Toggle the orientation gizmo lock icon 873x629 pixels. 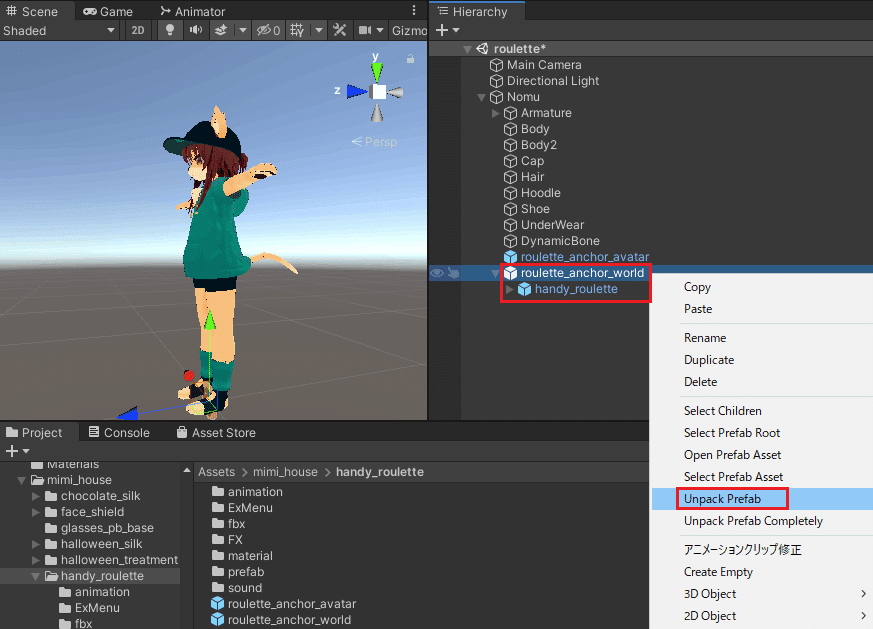(410, 58)
